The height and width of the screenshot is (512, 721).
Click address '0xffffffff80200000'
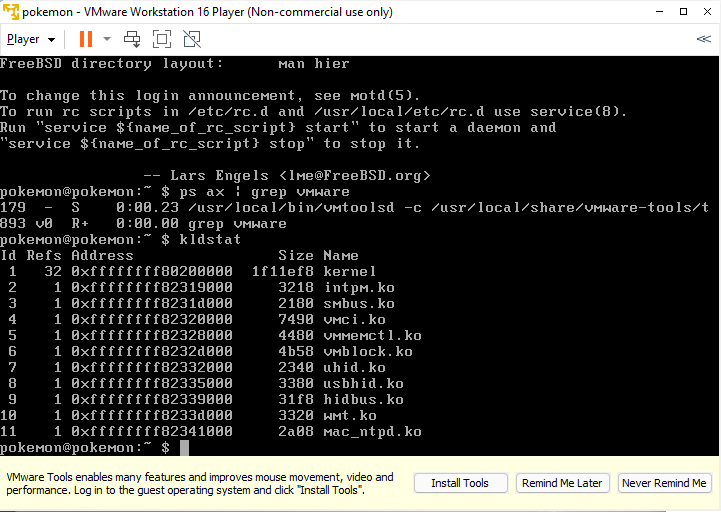[x=152, y=271]
